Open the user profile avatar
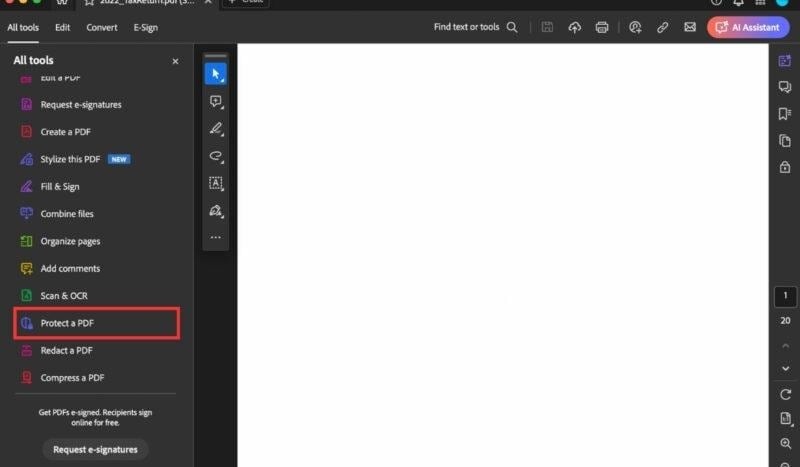Screen dimensions: 800x467 782,2
